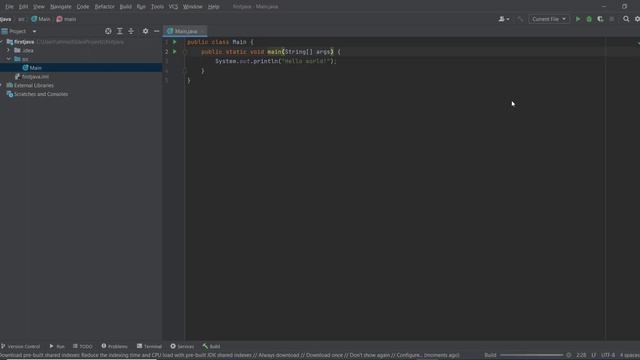Open the Services tool window

coord(182,346)
